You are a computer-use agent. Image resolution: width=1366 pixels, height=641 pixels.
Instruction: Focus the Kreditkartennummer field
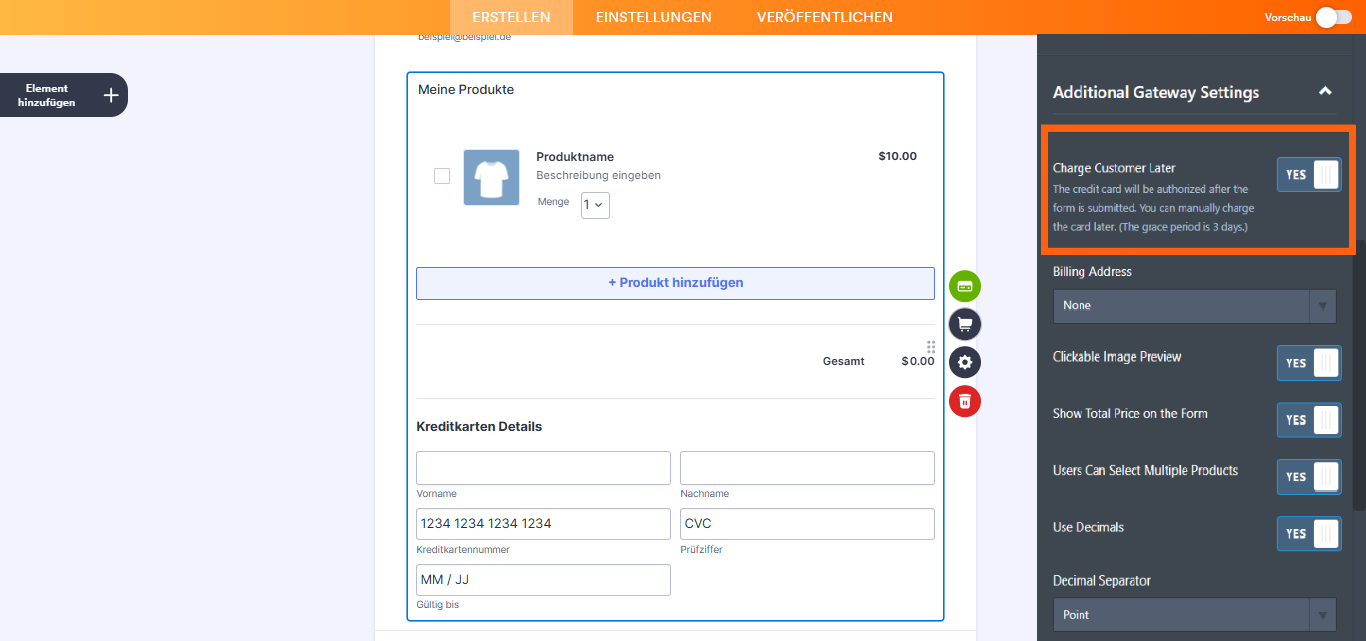pos(543,524)
